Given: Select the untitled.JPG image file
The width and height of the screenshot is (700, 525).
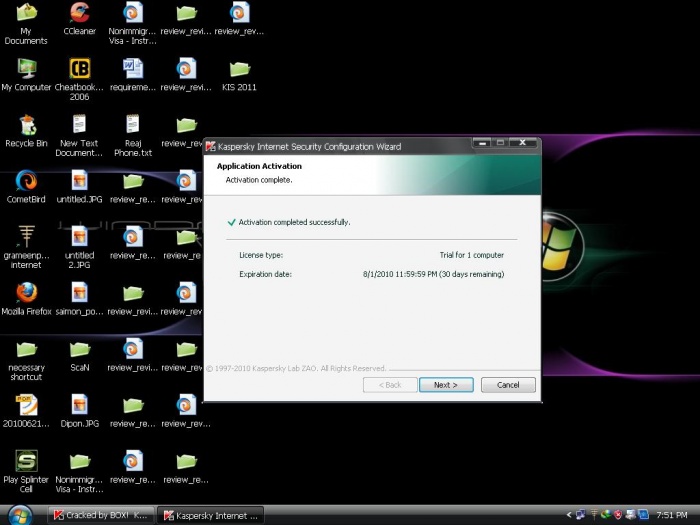Looking at the screenshot, I should pos(79,187).
